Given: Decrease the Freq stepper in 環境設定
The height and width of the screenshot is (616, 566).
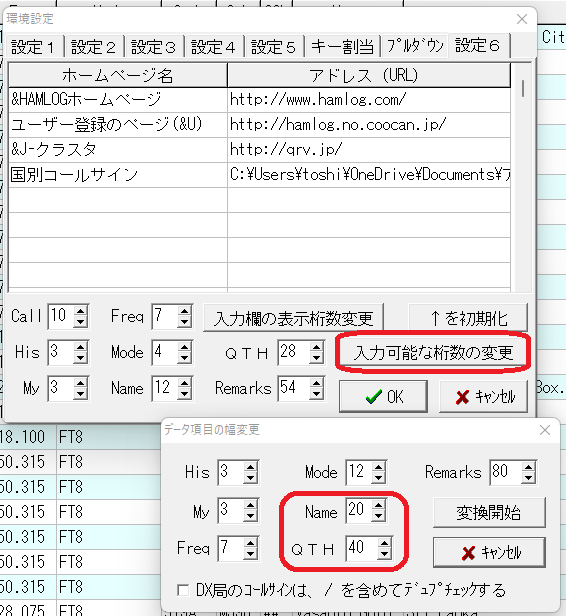Looking at the screenshot, I should point(184,322).
